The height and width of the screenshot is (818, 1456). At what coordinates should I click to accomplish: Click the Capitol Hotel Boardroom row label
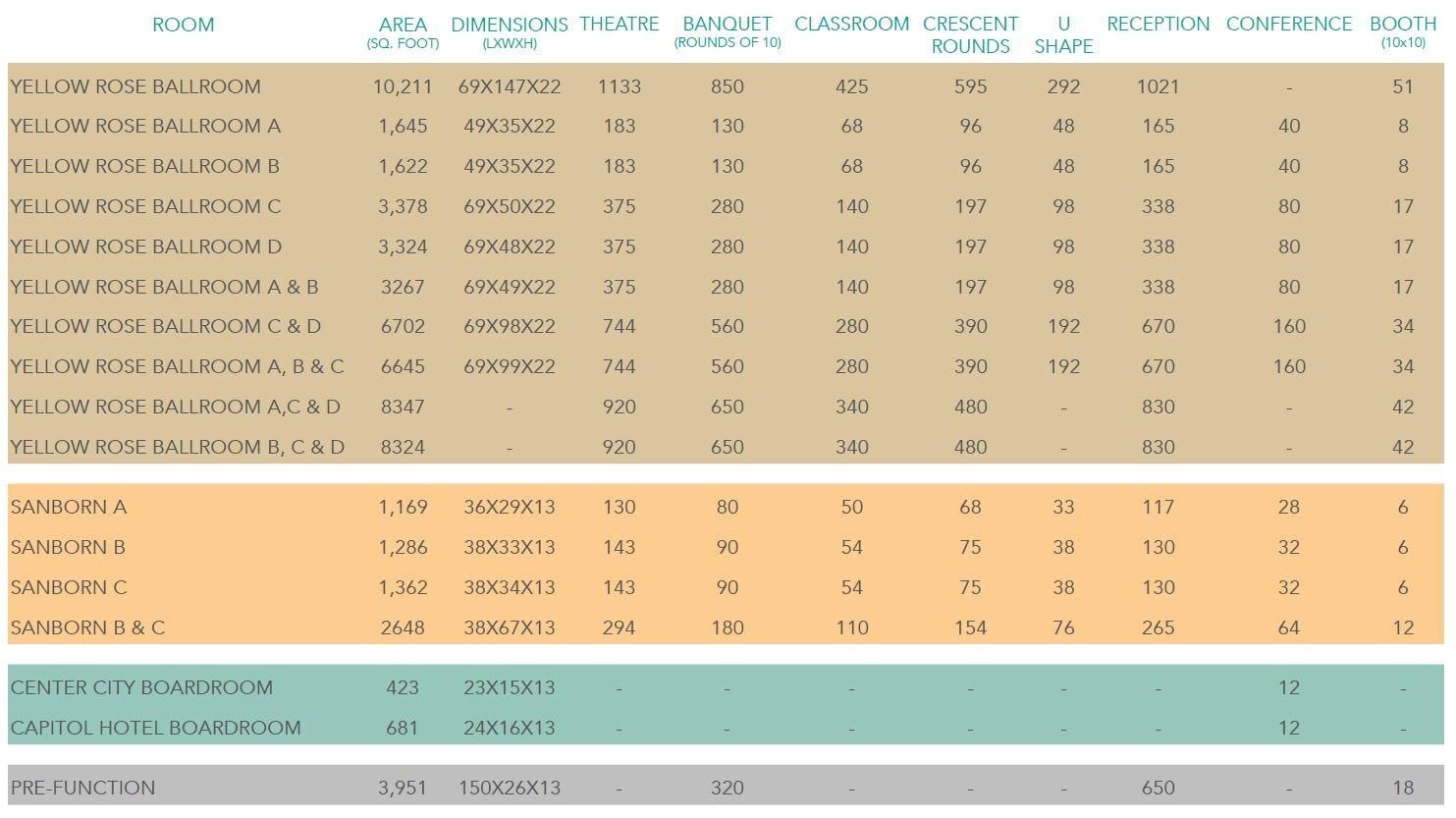coord(155,728)
